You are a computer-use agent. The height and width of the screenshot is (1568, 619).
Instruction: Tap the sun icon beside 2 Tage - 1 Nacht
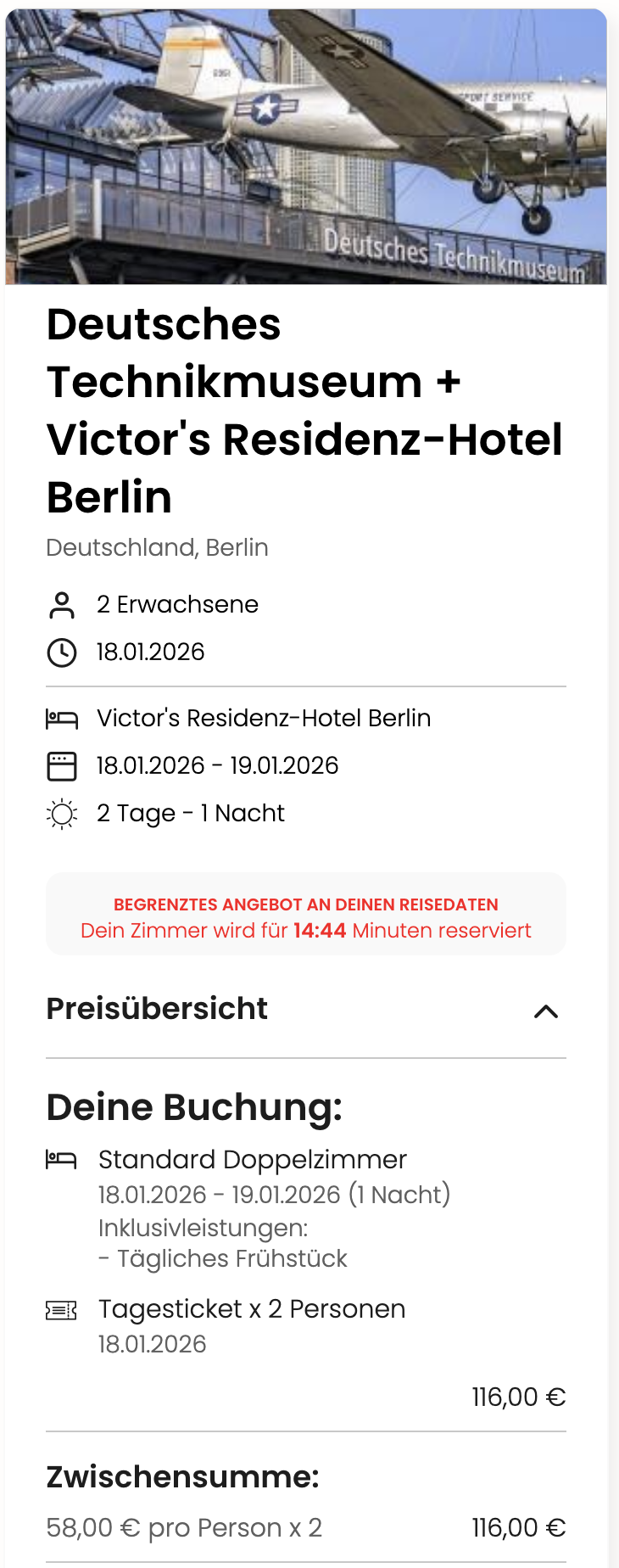[x=61, y=814]
